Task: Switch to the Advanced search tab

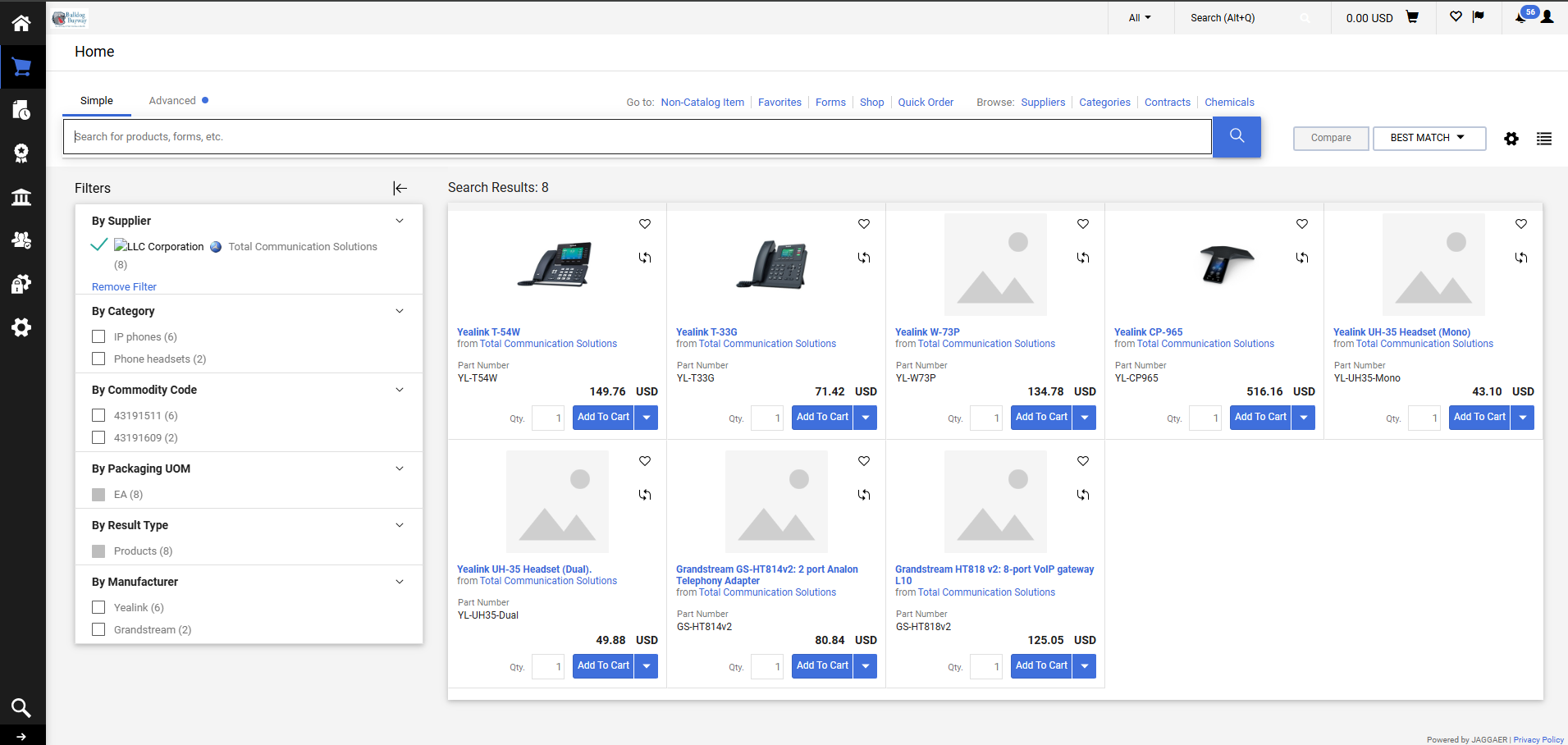Action: [172, 101]
